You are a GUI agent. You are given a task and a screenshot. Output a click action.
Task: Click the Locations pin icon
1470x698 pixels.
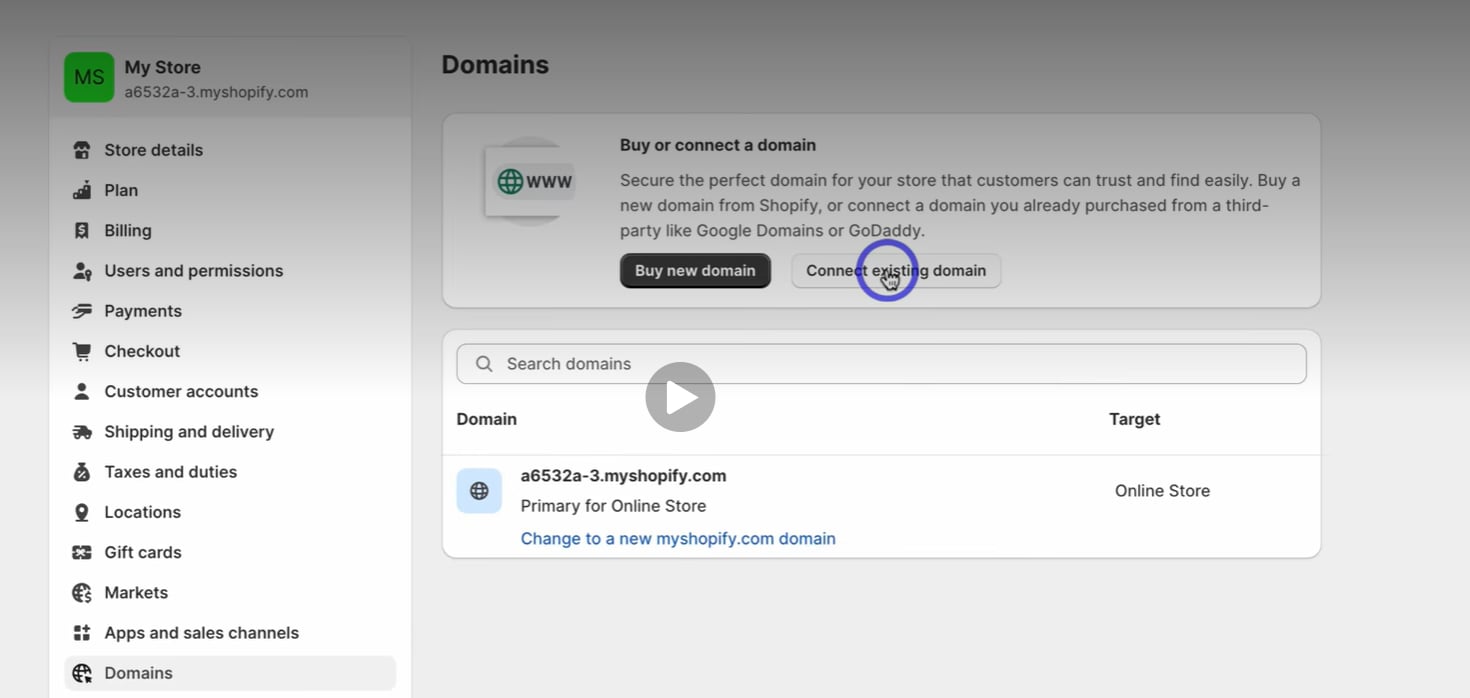[x=82, y=512]
